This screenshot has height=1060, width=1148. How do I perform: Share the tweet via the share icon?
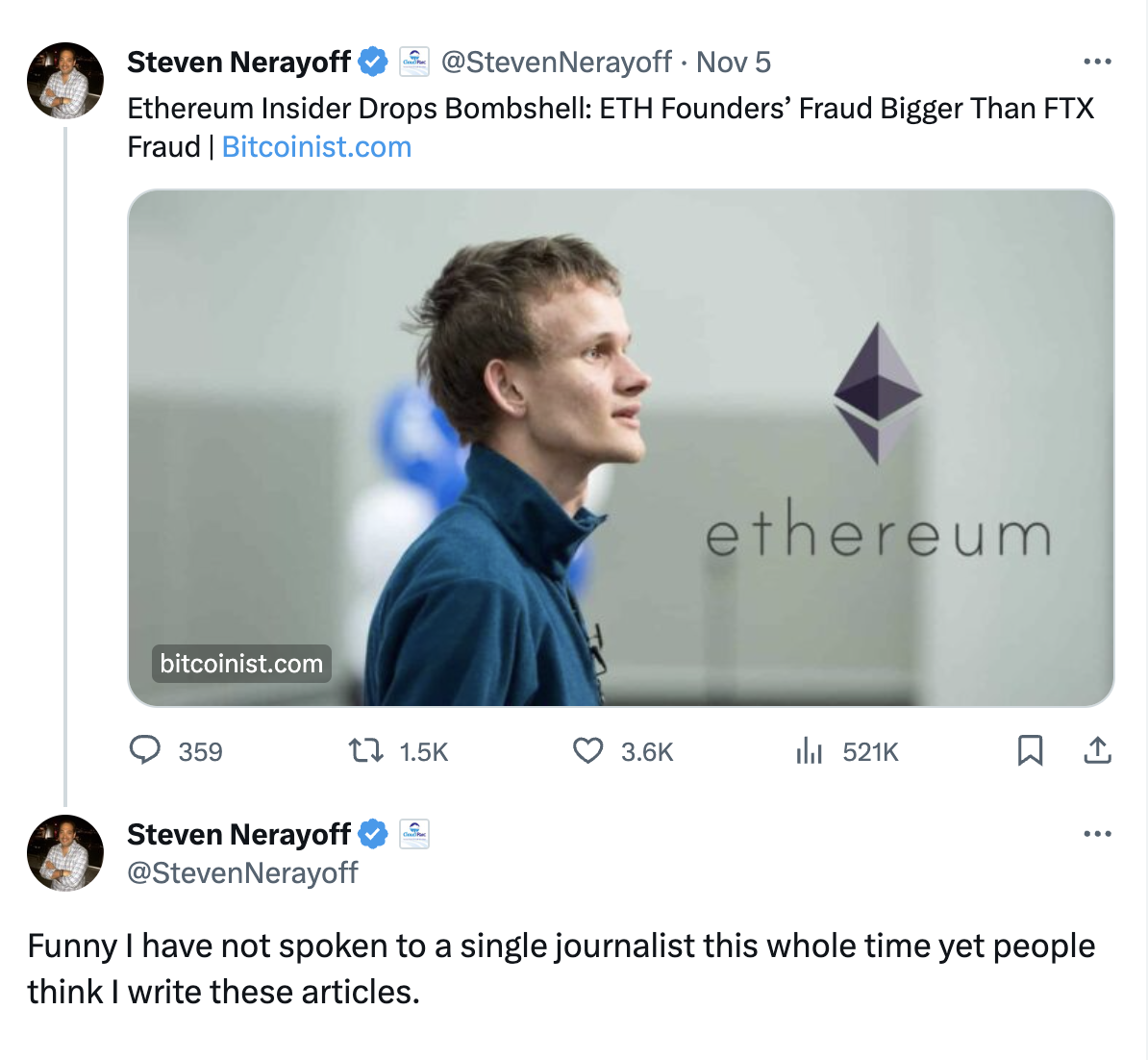pyautogui.click(x=1098, y=751)
